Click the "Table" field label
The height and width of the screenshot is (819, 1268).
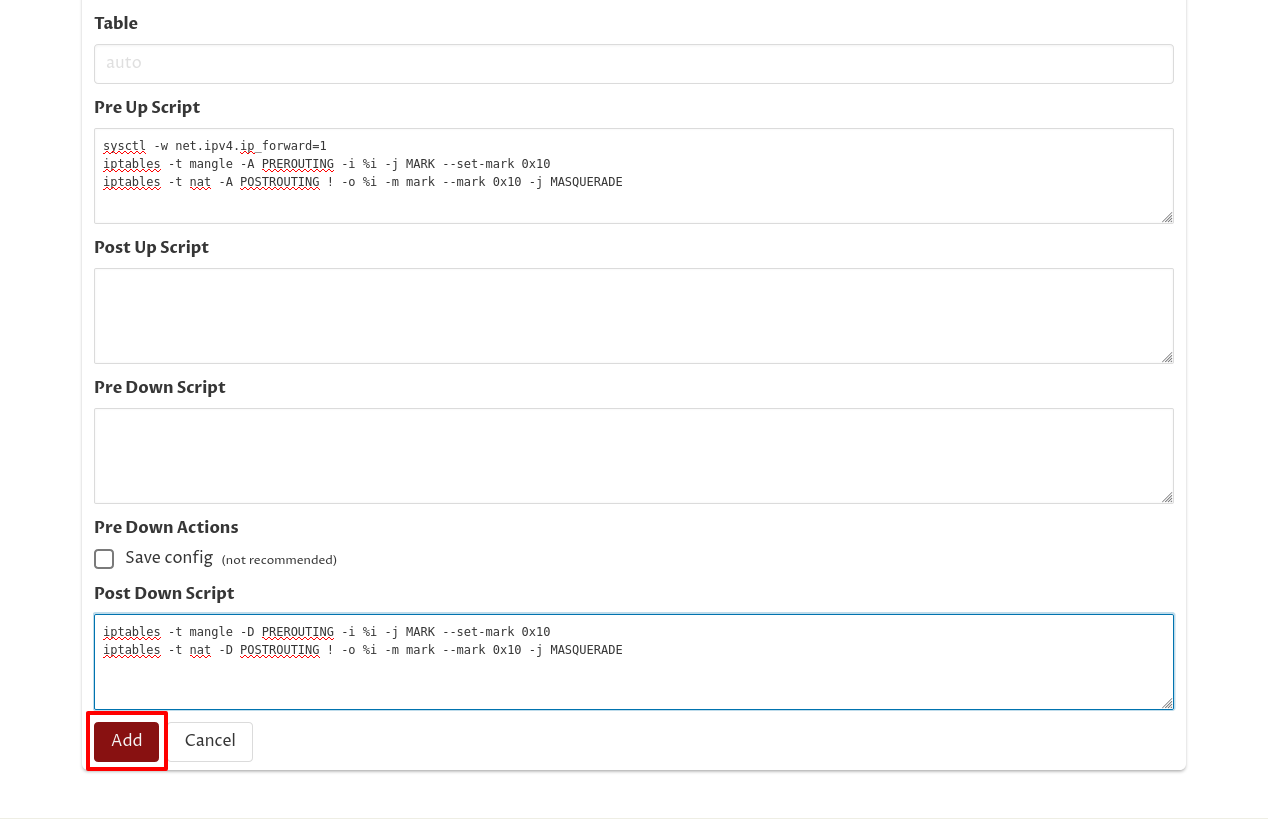pyautogui.click(x=116, y=23)
